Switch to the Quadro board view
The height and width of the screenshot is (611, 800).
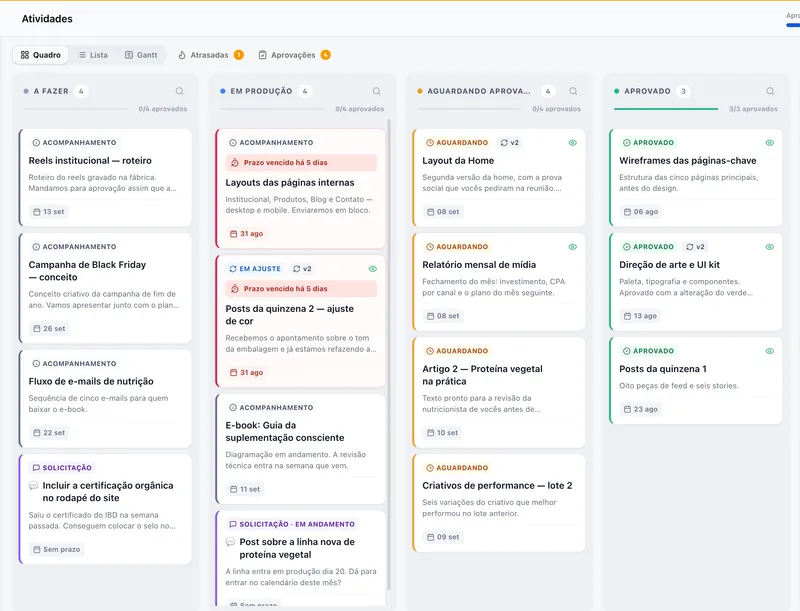[x=40, y=55]
